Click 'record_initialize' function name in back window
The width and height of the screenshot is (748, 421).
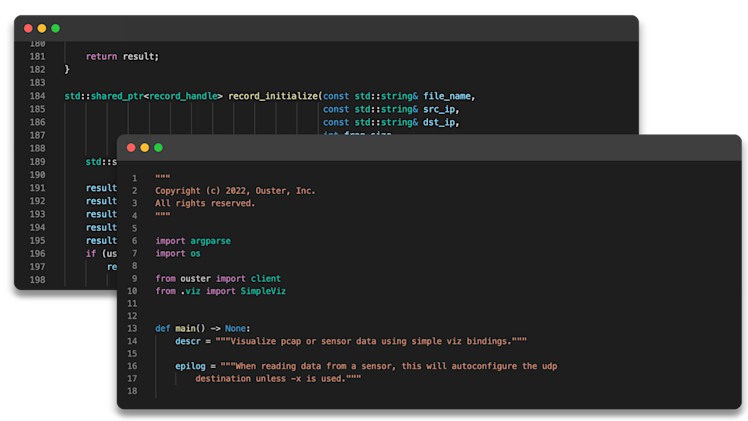(273, 96)
